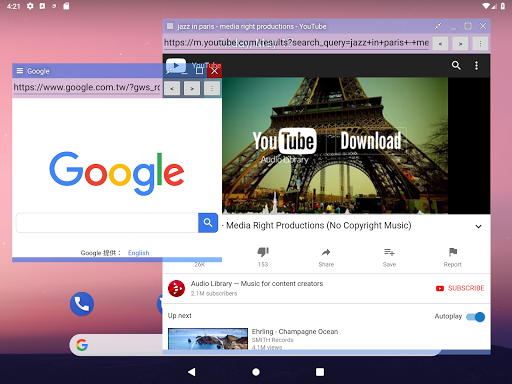Toggle the Autoplay switch
Viewport: 512px width, 384px height.
(476, 317)
